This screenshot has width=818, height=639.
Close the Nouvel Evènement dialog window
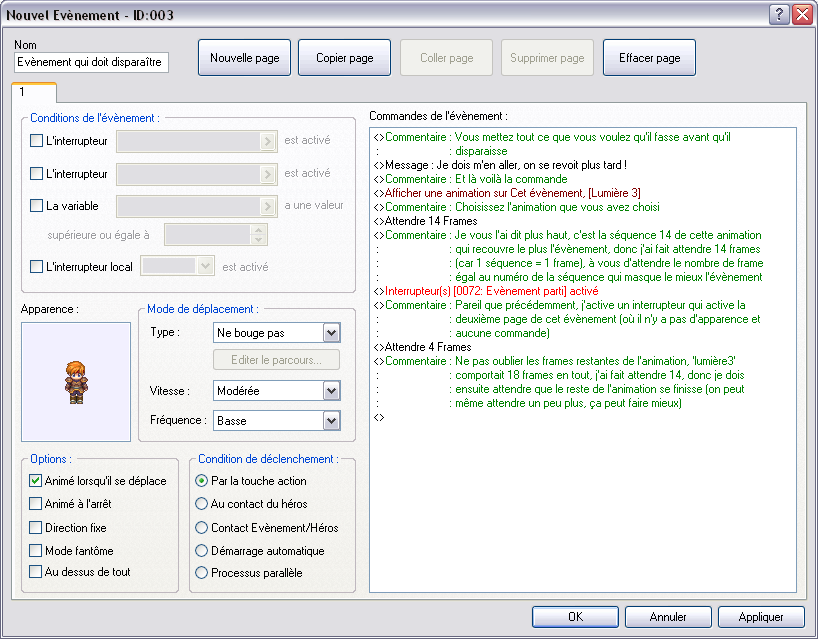[x=802, y=15]
